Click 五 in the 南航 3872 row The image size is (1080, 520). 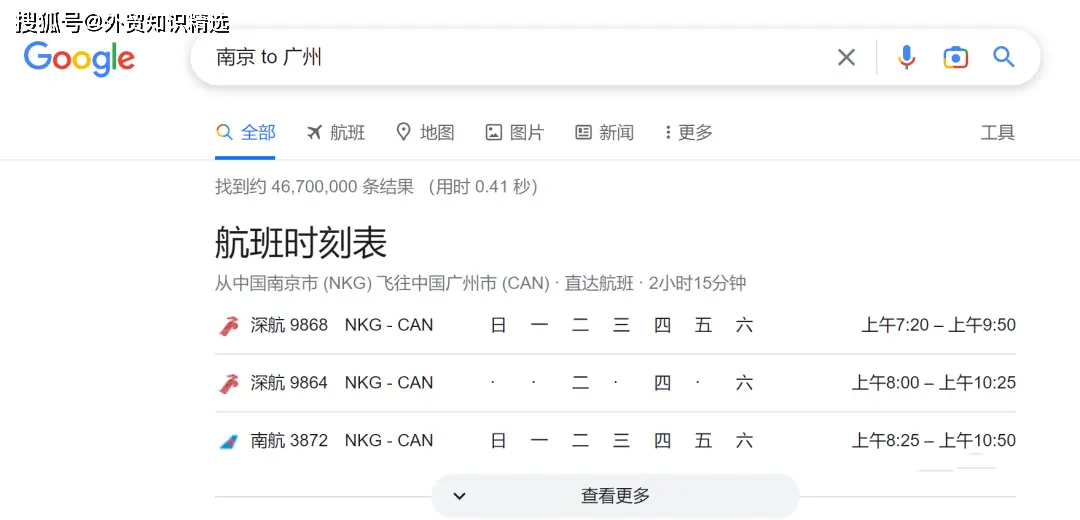pyautogui.click(x=703, y=441)
